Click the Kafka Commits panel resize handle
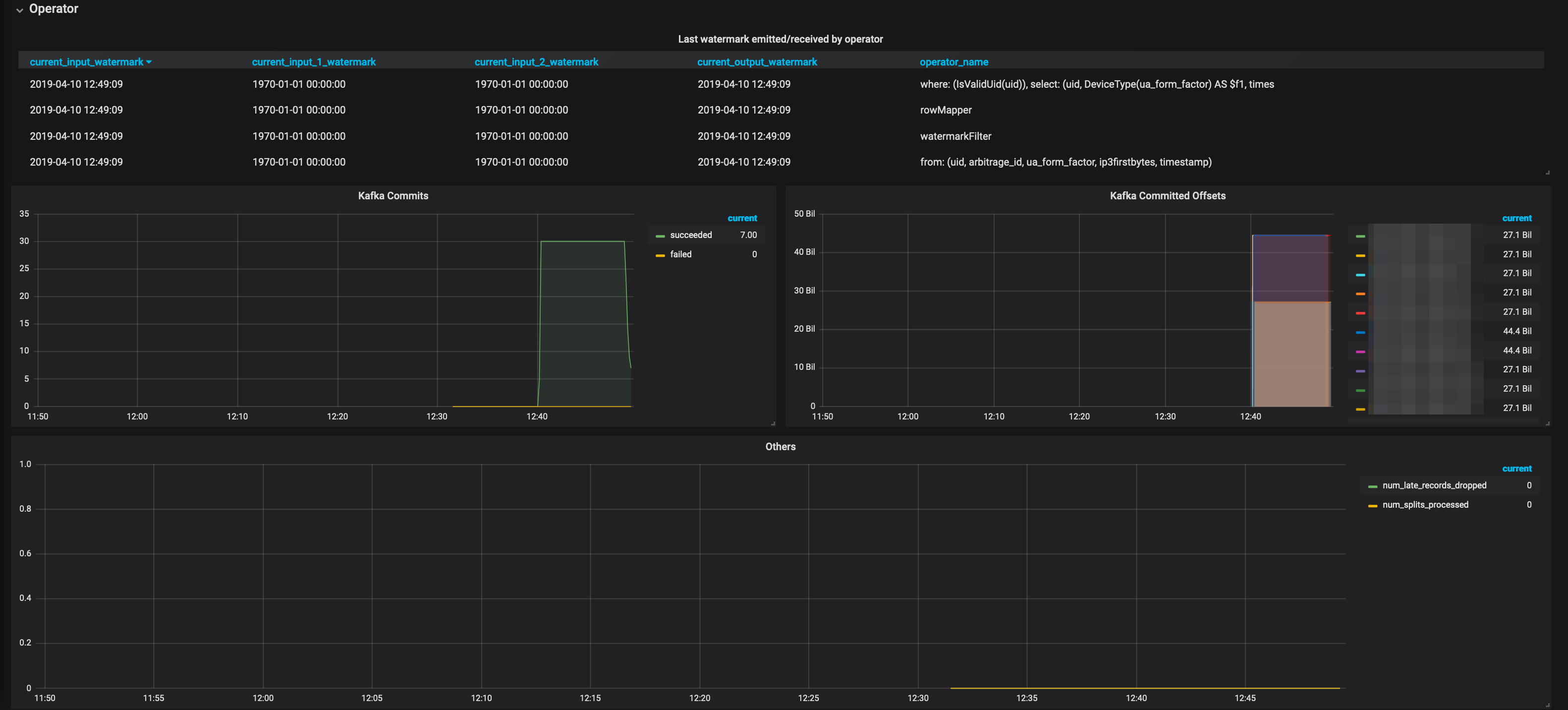This screenshot has width=1568, height=710. tap(773, 423)
